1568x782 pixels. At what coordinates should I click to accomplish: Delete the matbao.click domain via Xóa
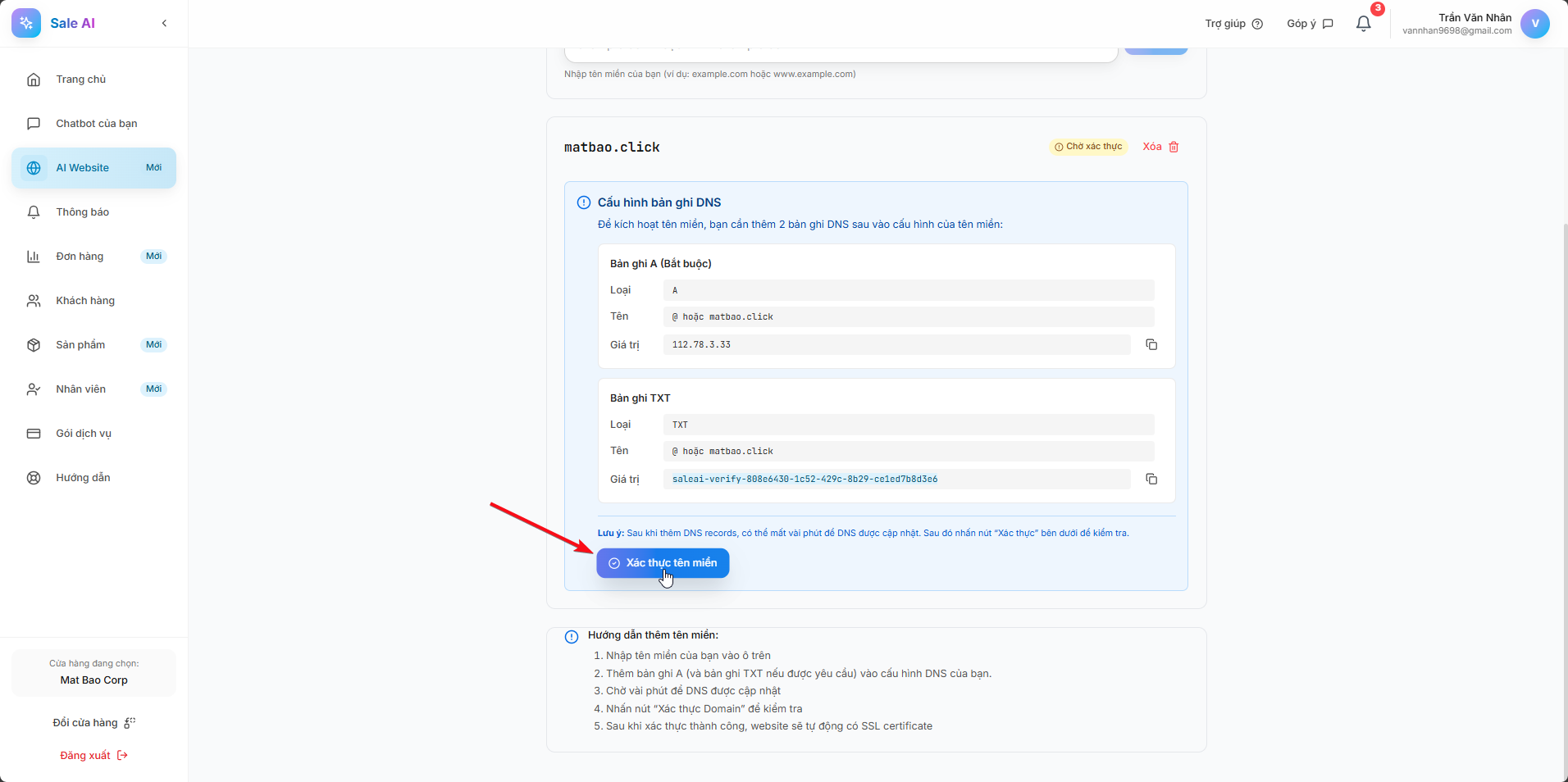point(1160,147)
